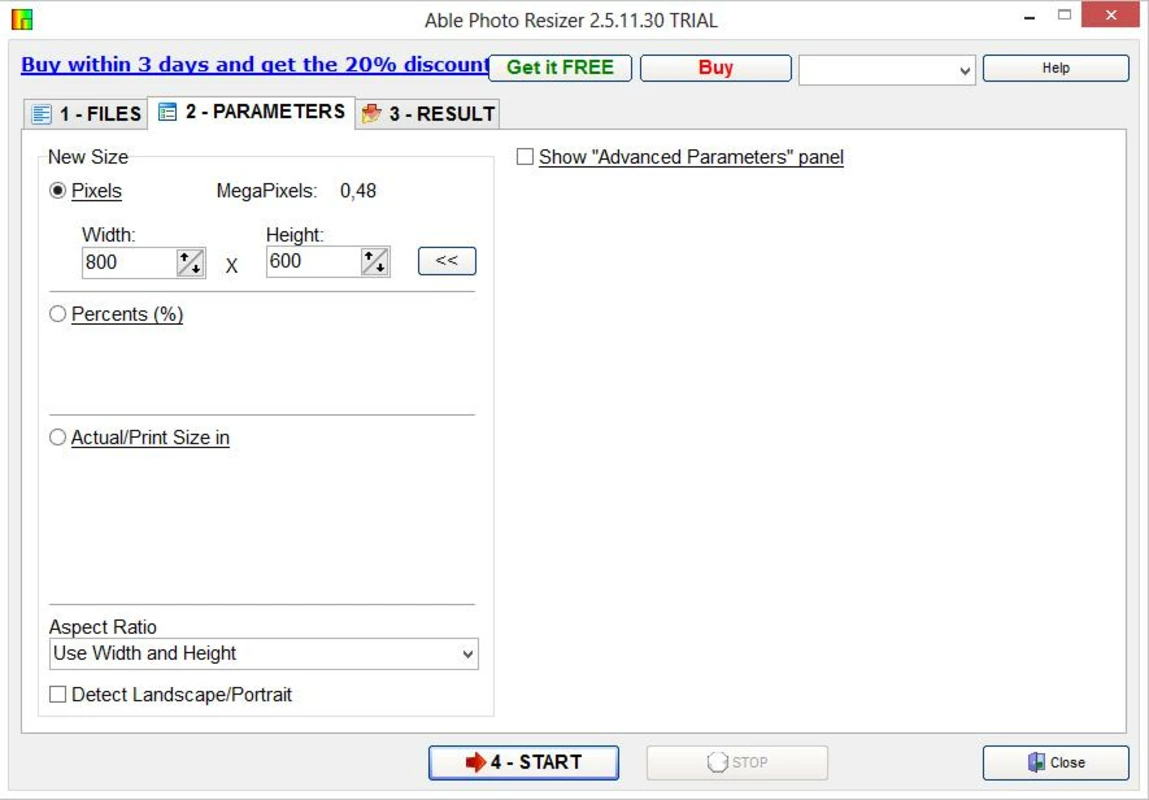This screenshot has height=800, width=1149.
Task: Switch to the 1 - FILES tab
Action: (86, 114)
